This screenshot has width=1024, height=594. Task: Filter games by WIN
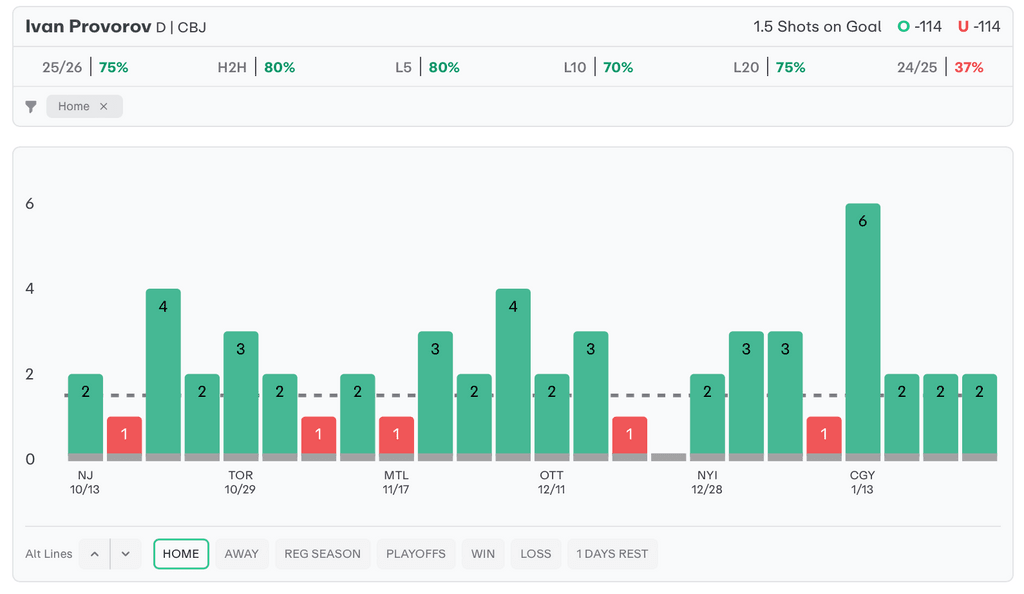tap(483, 554)
